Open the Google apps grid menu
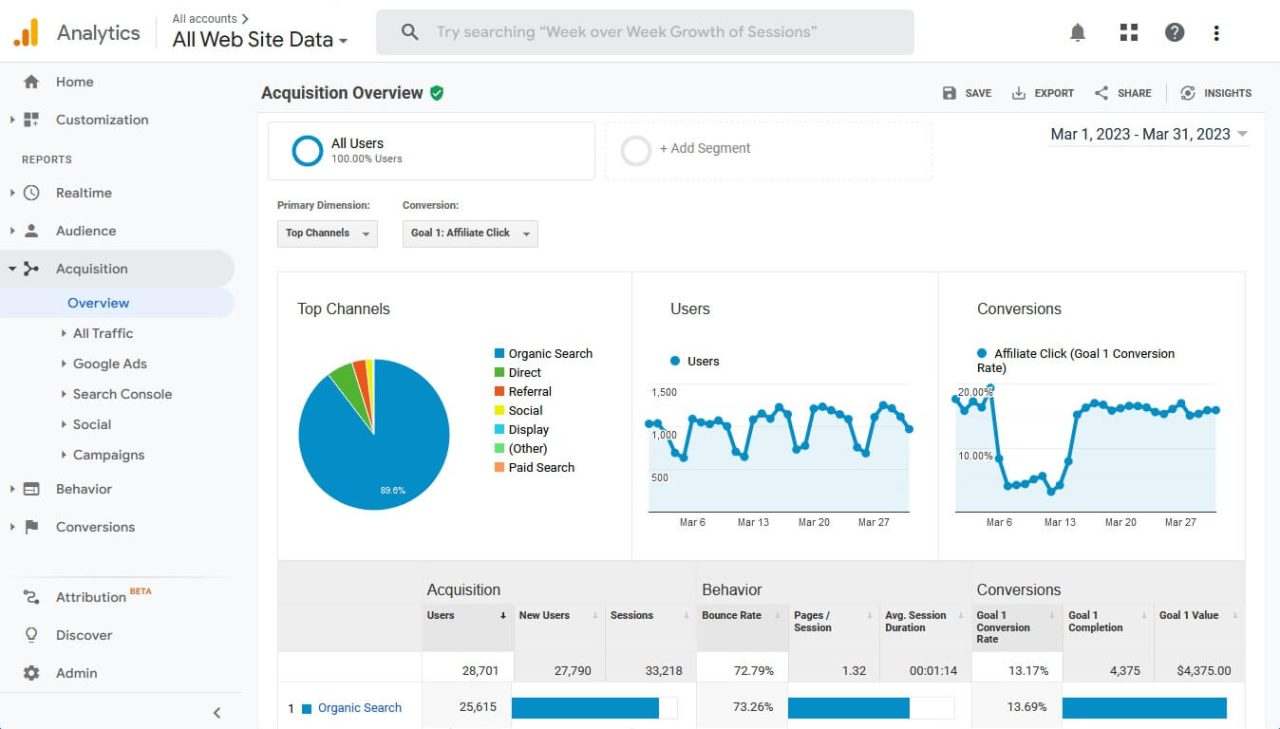The height and width of the screenshot is (729, 1280). point(1128,31)
